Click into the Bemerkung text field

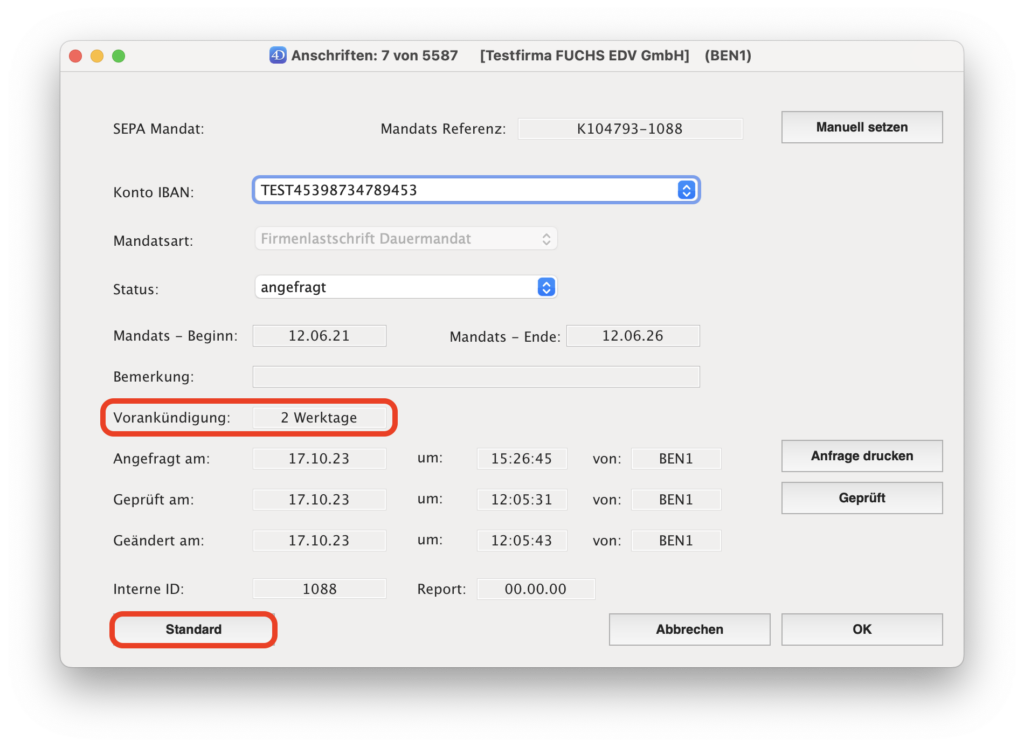point(476,377)
